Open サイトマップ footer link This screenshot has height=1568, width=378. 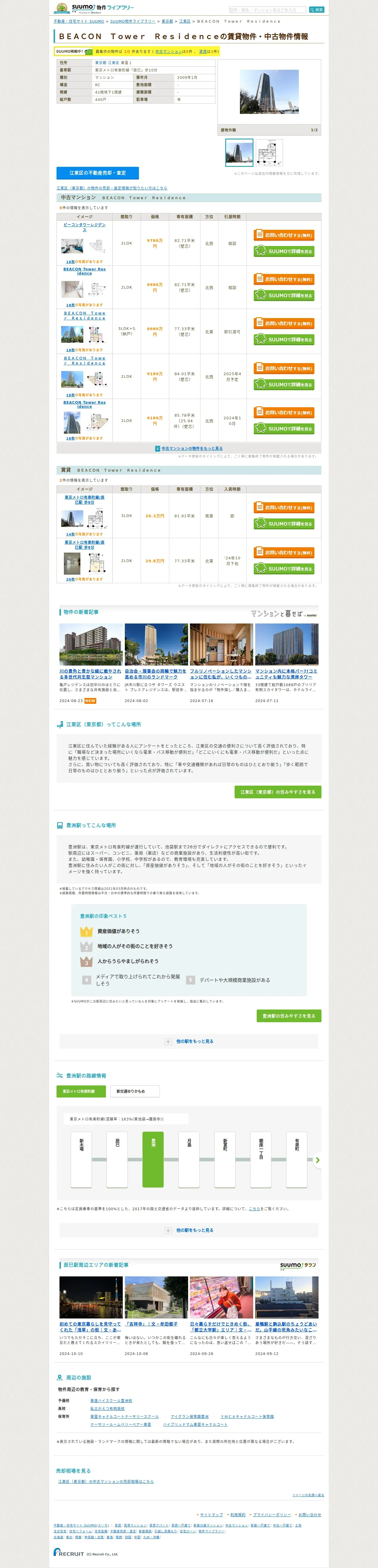(211, 1514)
